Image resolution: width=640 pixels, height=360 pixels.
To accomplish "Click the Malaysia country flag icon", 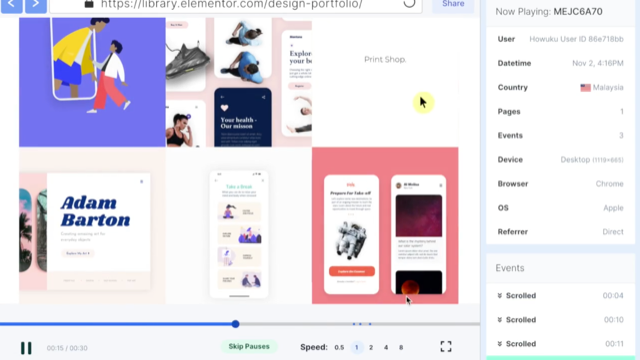I will point(585,88).
